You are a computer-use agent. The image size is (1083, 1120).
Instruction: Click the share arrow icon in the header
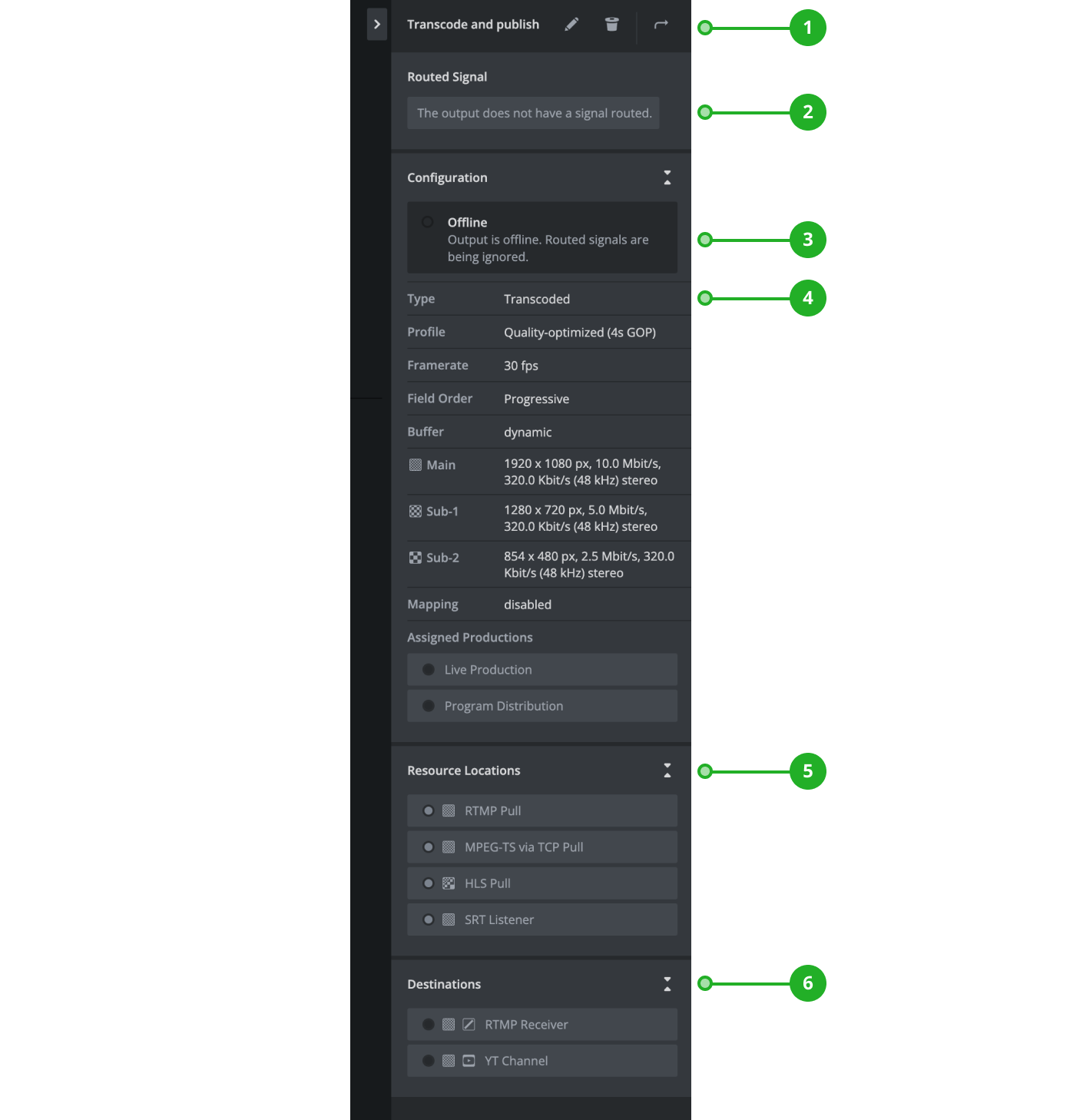(x=661, y=24)
